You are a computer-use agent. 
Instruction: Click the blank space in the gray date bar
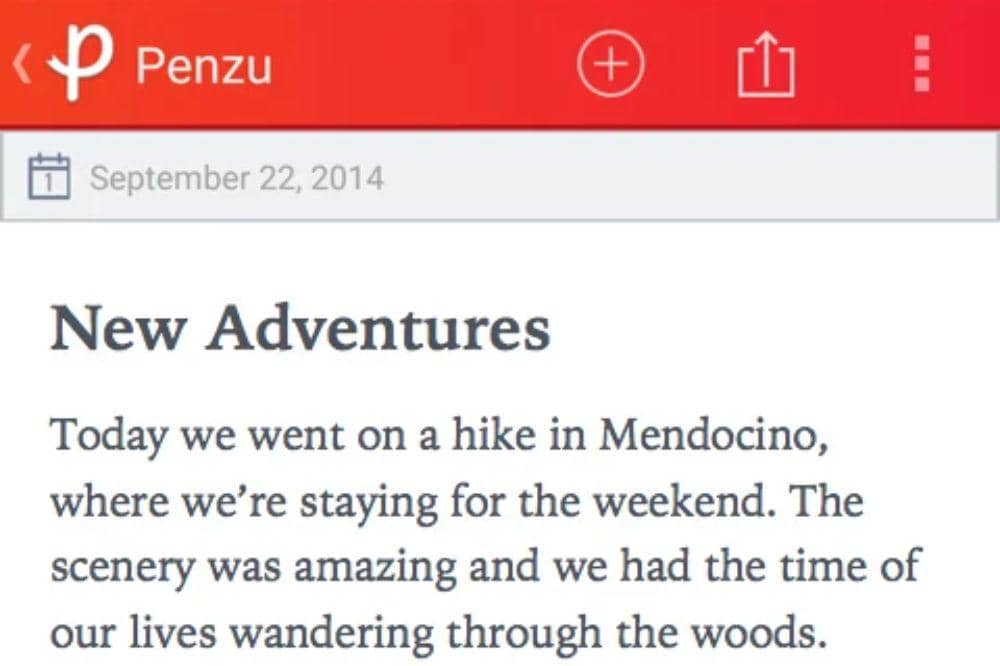coord(689,177)
